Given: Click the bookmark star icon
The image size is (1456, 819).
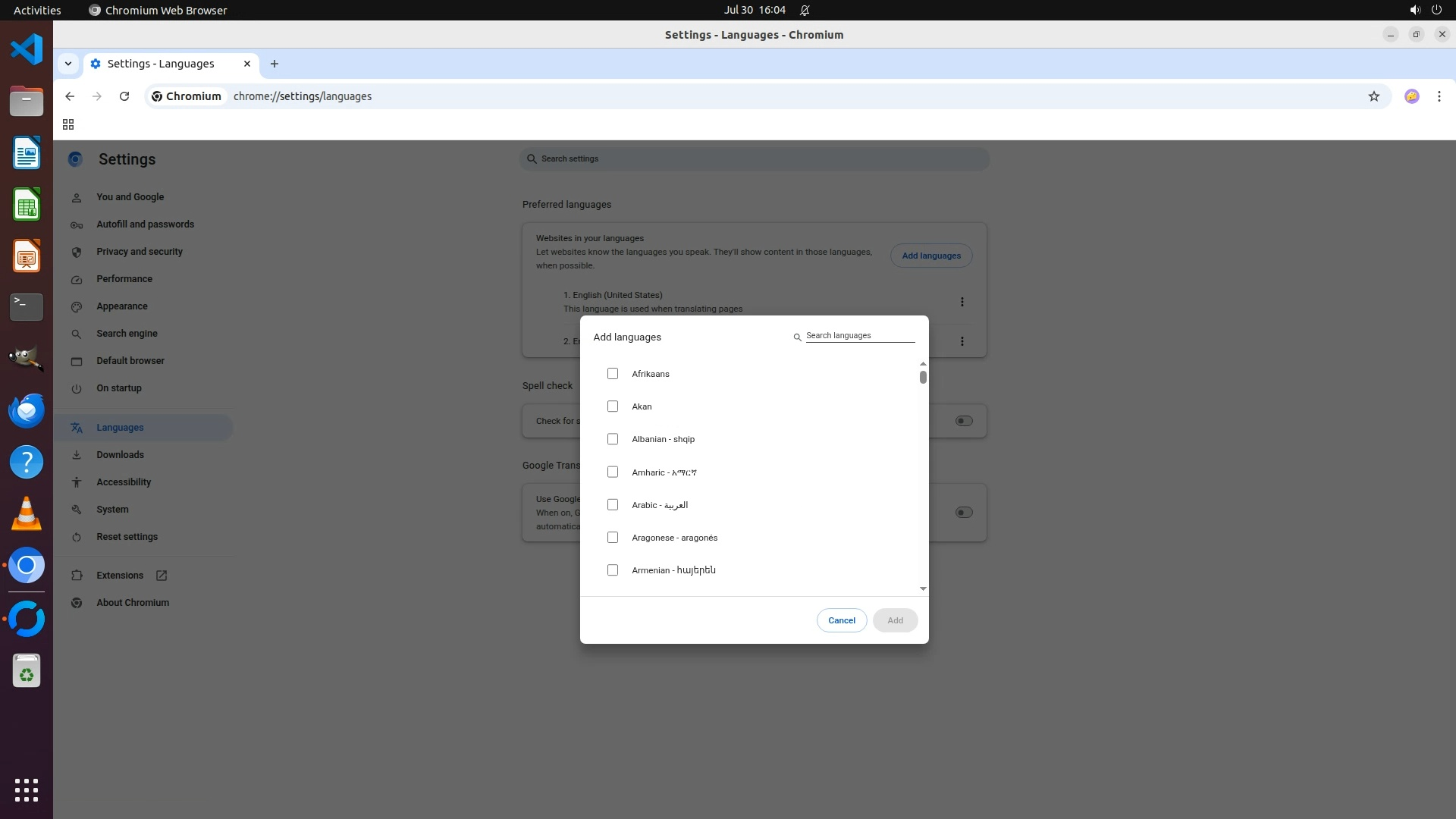Looking at the screenshot, I should tap(1373, 96).
